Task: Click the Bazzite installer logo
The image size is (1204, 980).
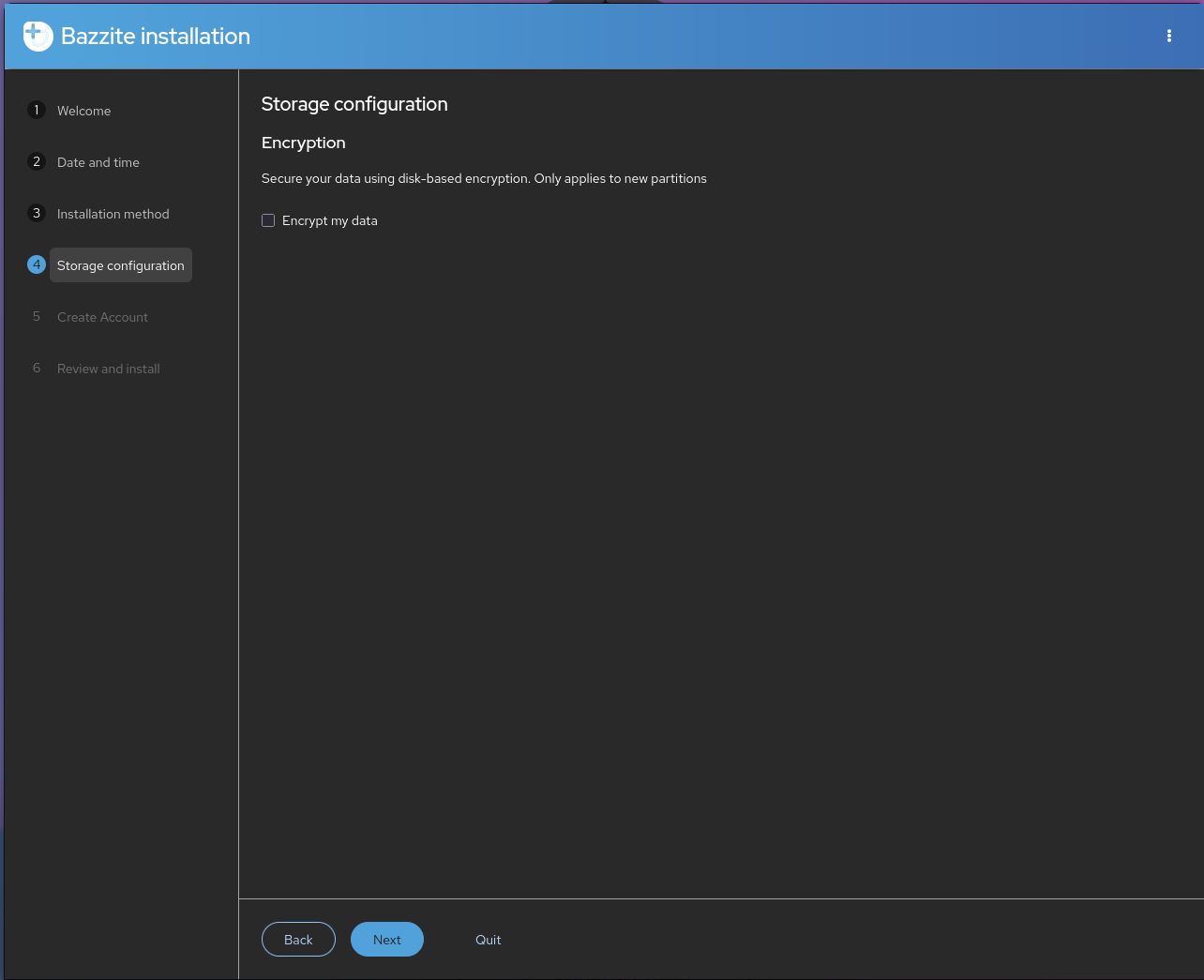Action: (38, 35)
